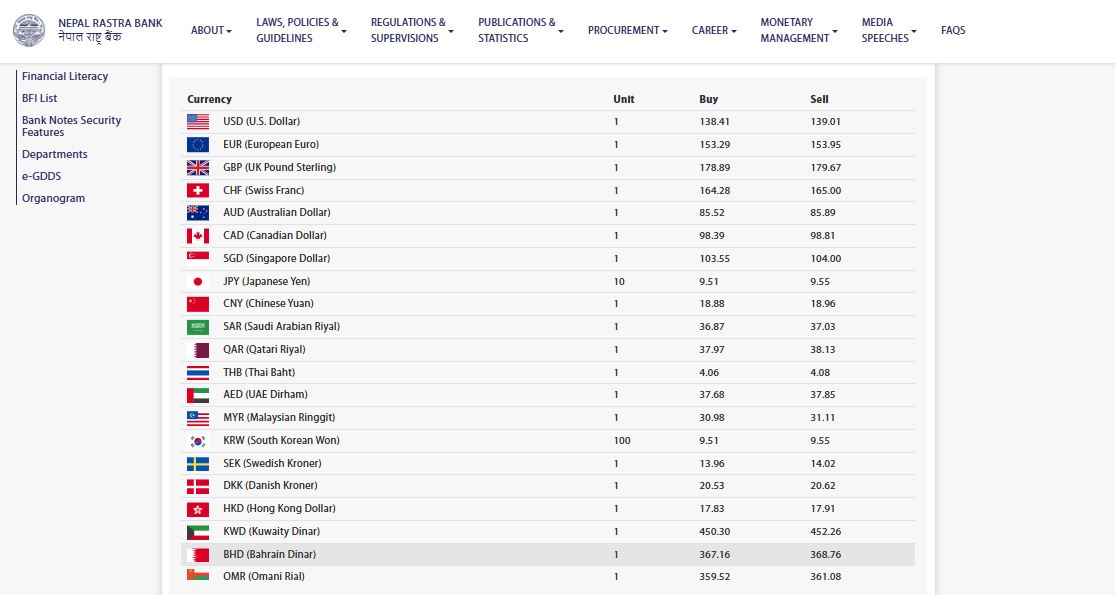Select the highlighted Bahrain Dinar row

coord(547,554)
